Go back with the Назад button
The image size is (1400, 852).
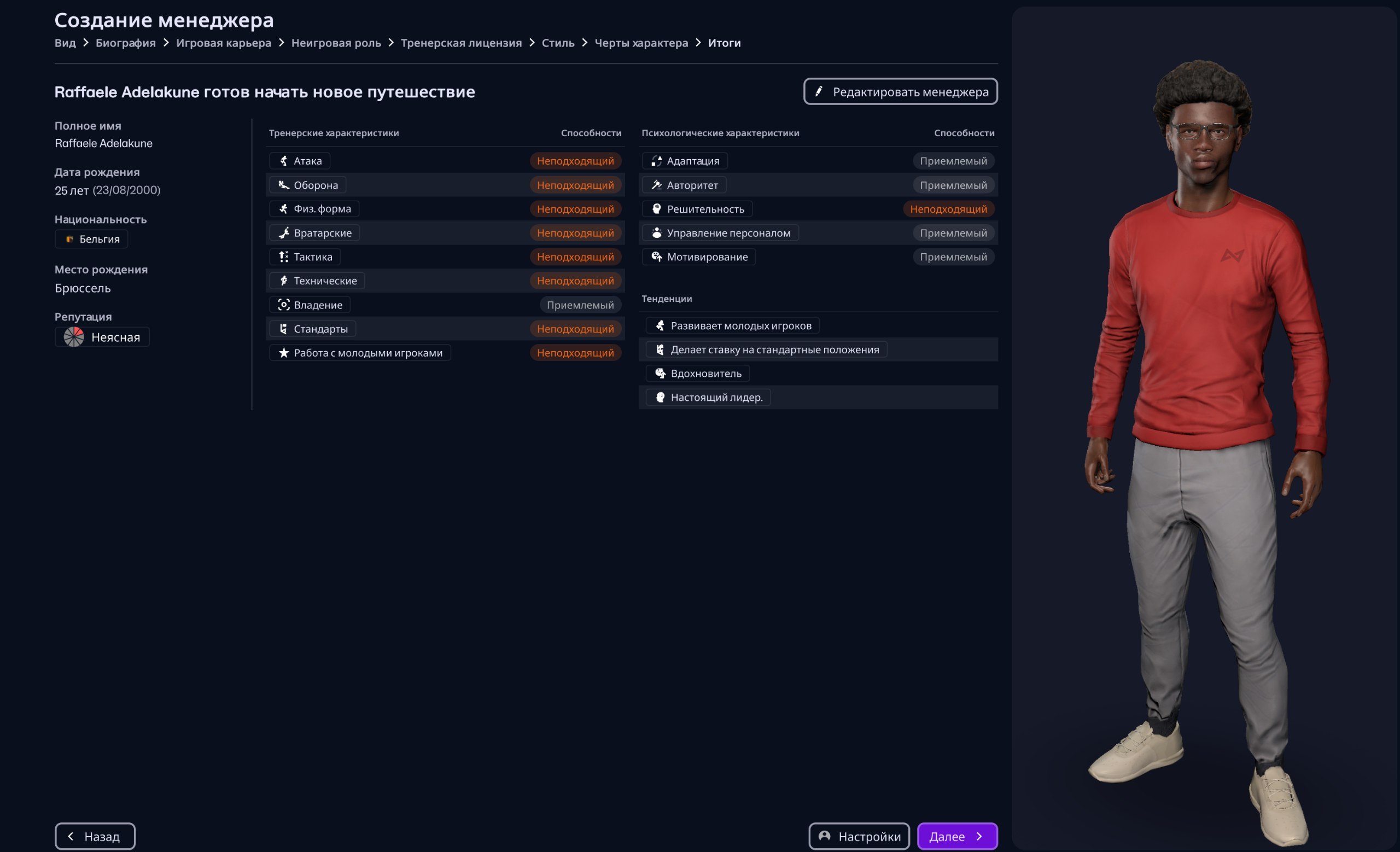[95, 836]
